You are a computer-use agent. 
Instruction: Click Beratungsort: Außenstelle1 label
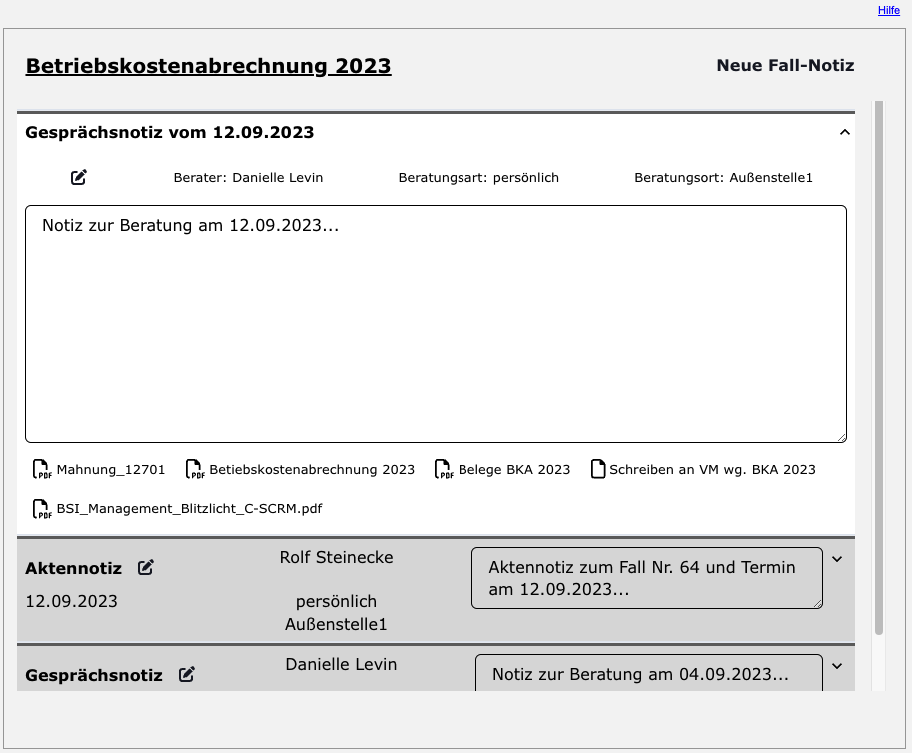723,177
